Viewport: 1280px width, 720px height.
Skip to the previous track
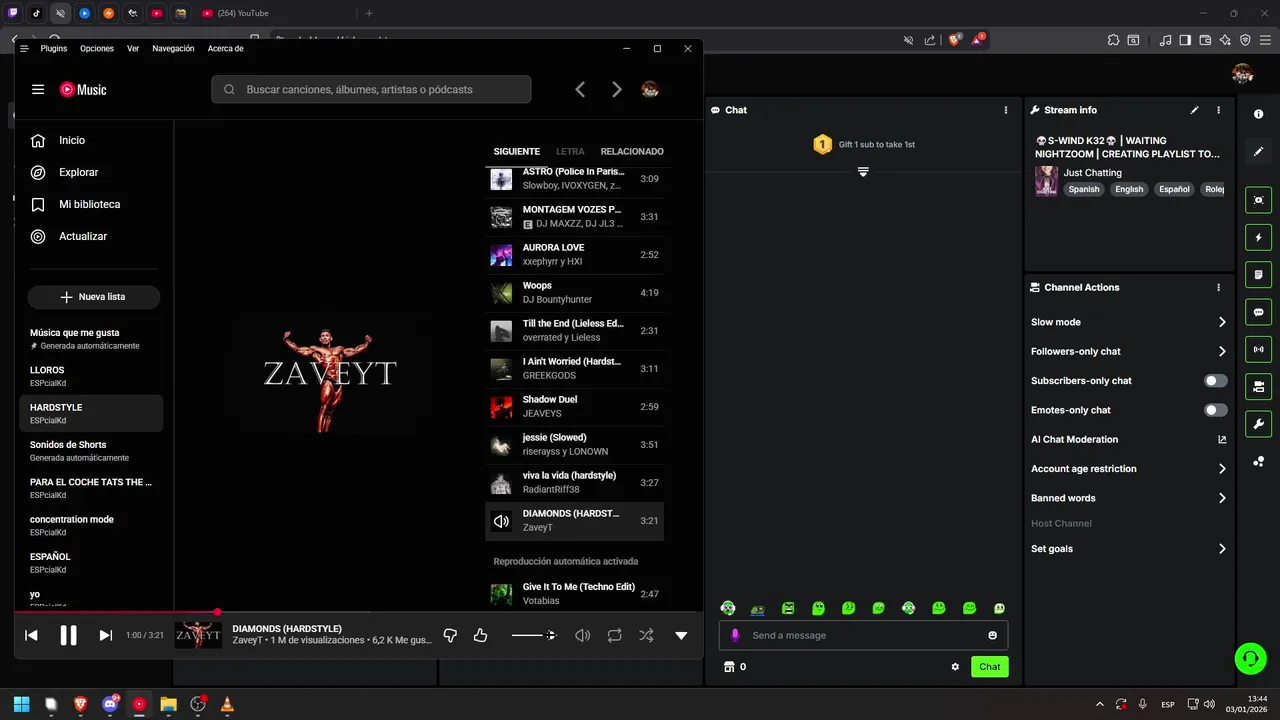(x=31, y=635)
